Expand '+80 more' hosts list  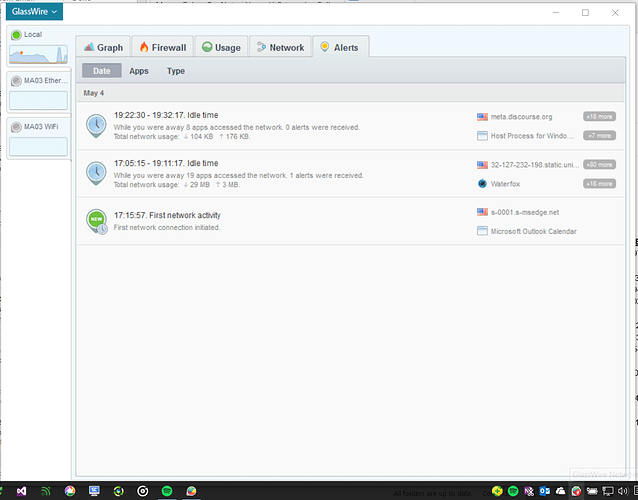point(599,164)
